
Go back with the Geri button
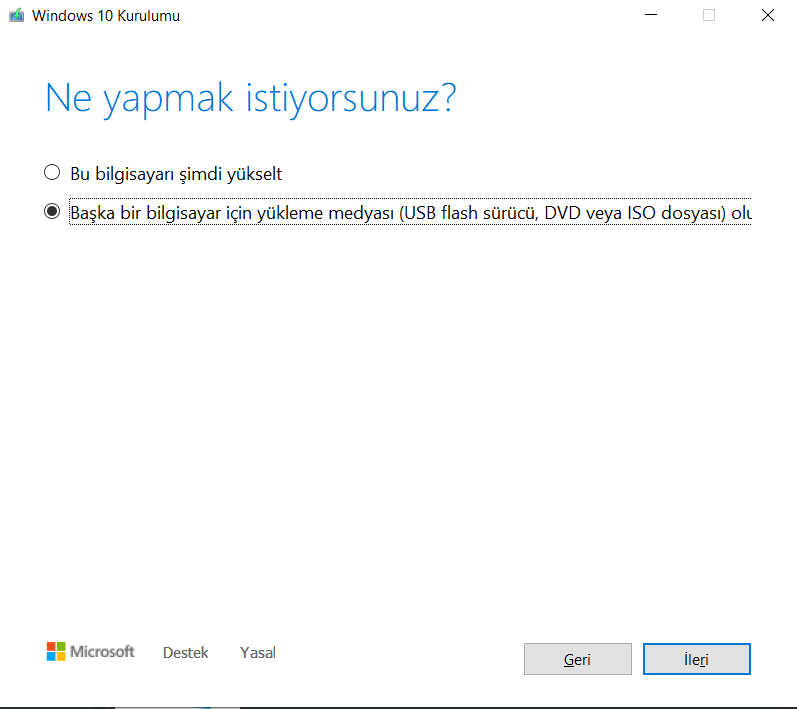tap(577, 659)
